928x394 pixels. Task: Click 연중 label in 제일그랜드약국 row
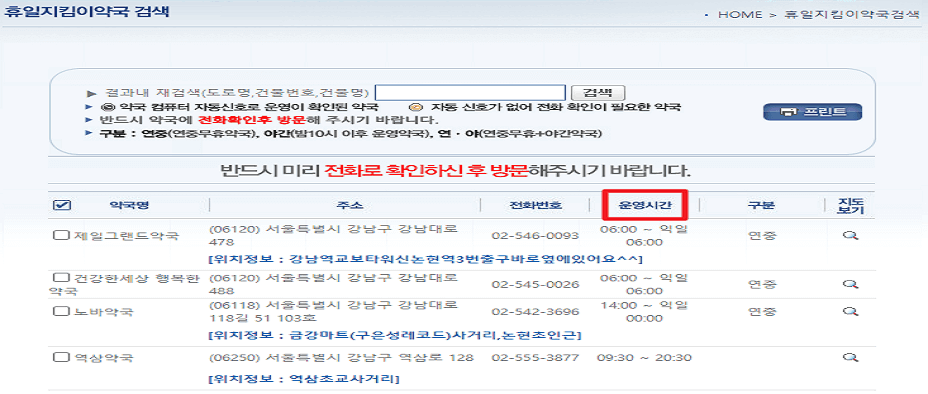tap(762, 235)
